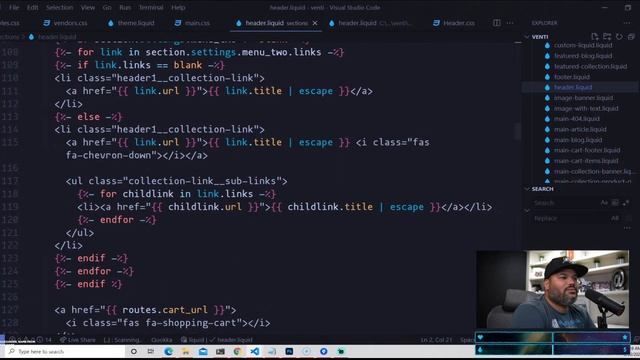Open Microsoft Edge from the taskbar

pos(169,351)
